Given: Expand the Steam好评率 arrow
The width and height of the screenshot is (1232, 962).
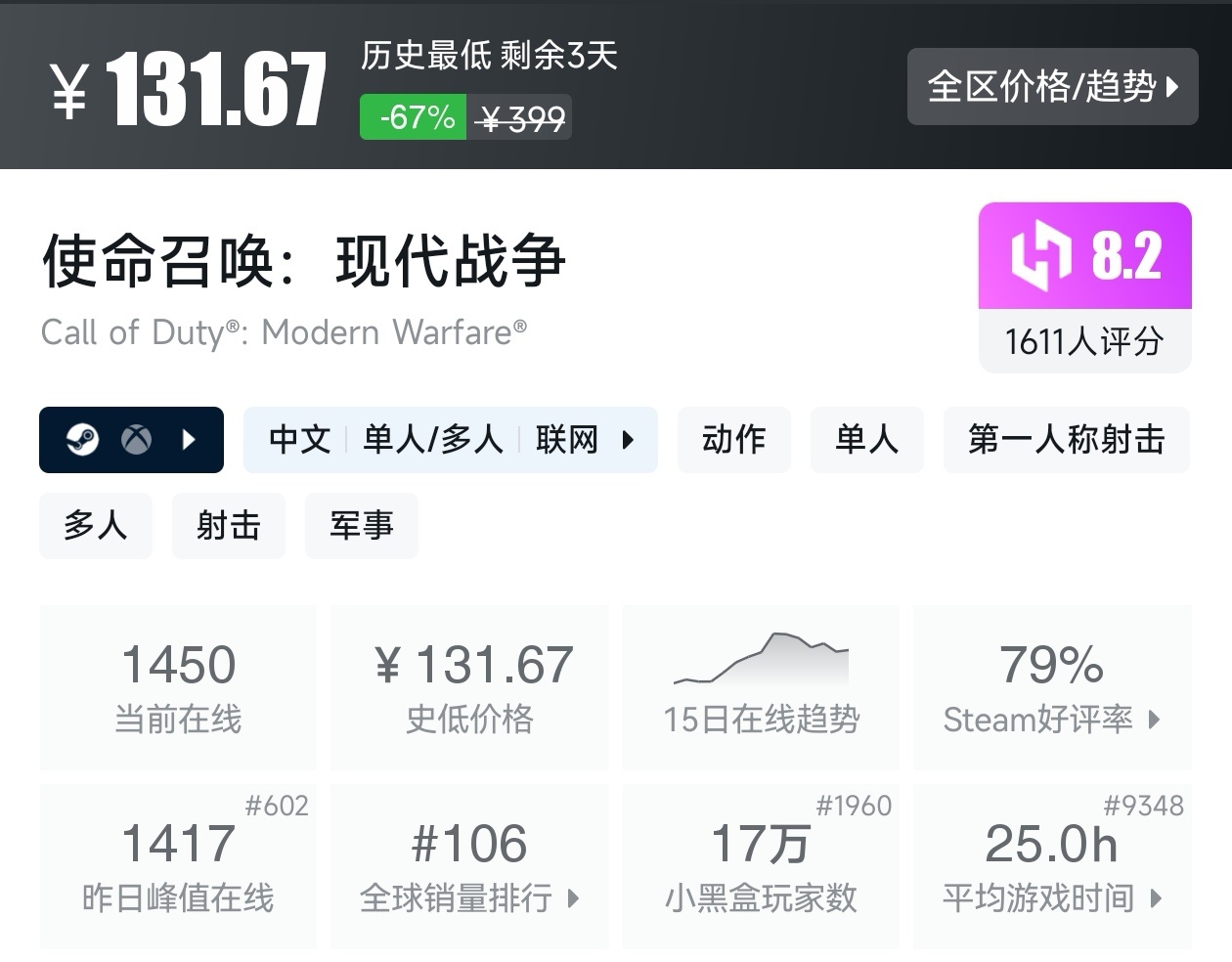Looking at the screenshot, I should click(1154, 720).
